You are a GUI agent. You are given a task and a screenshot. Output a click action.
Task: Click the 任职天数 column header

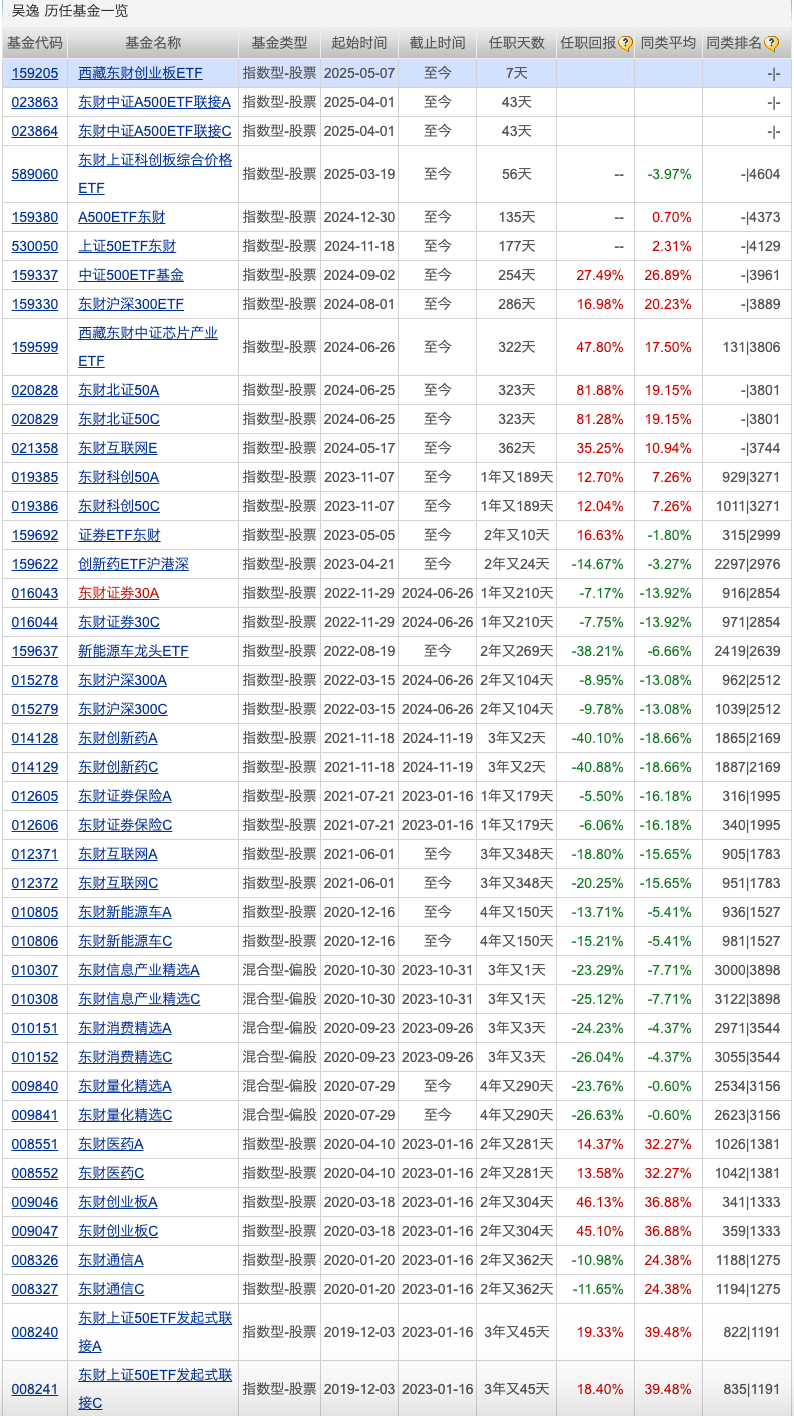point(516,43)
